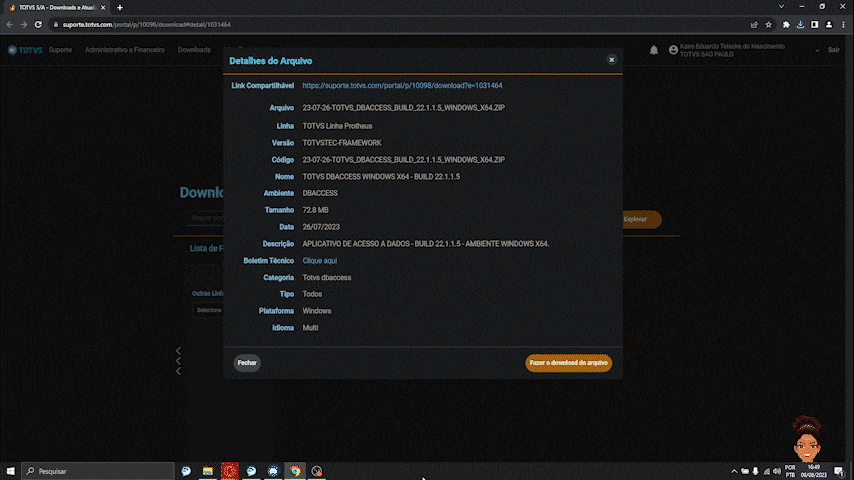Open Boletim Técnico 'Clique aqui' link
The image size is (854, 480).
[x=320, y=260]
